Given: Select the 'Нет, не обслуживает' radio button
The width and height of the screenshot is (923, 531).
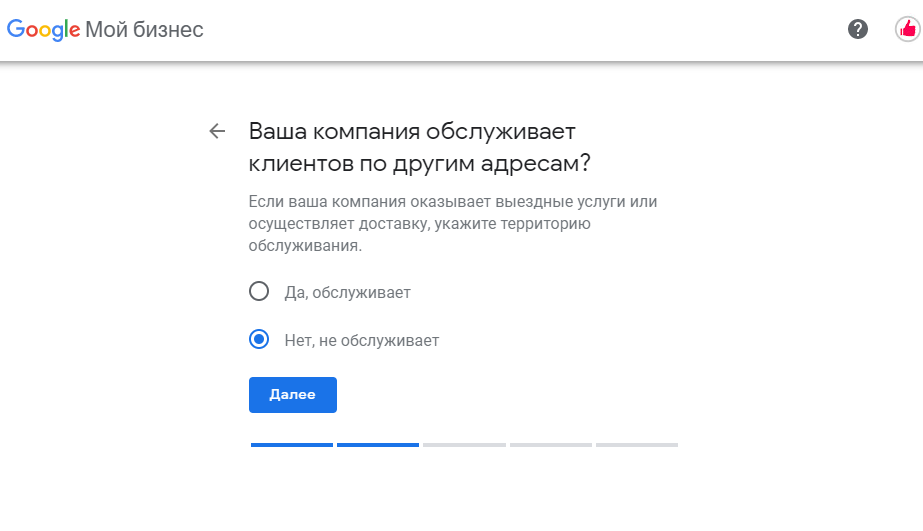Looking at the screenshot, I should 259,339.
